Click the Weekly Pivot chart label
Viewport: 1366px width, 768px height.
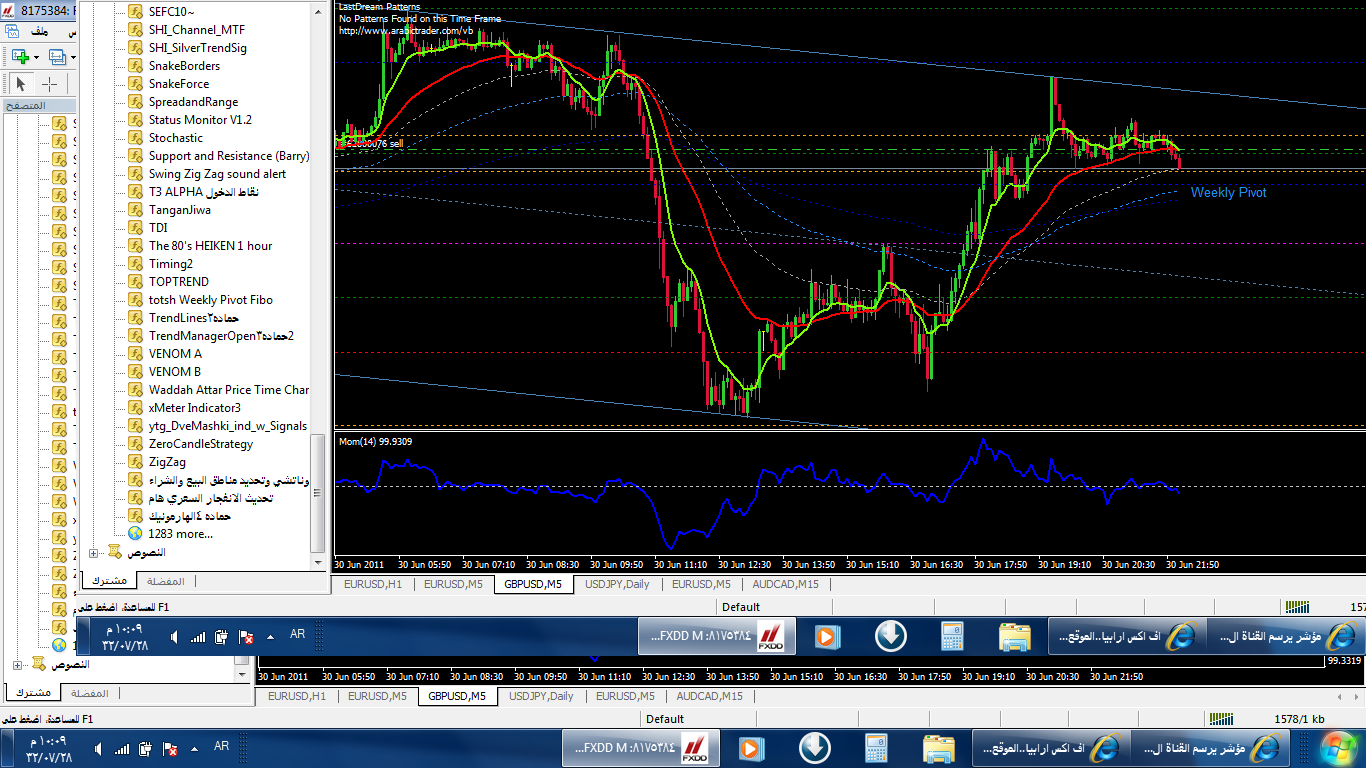coord(1228,192)
